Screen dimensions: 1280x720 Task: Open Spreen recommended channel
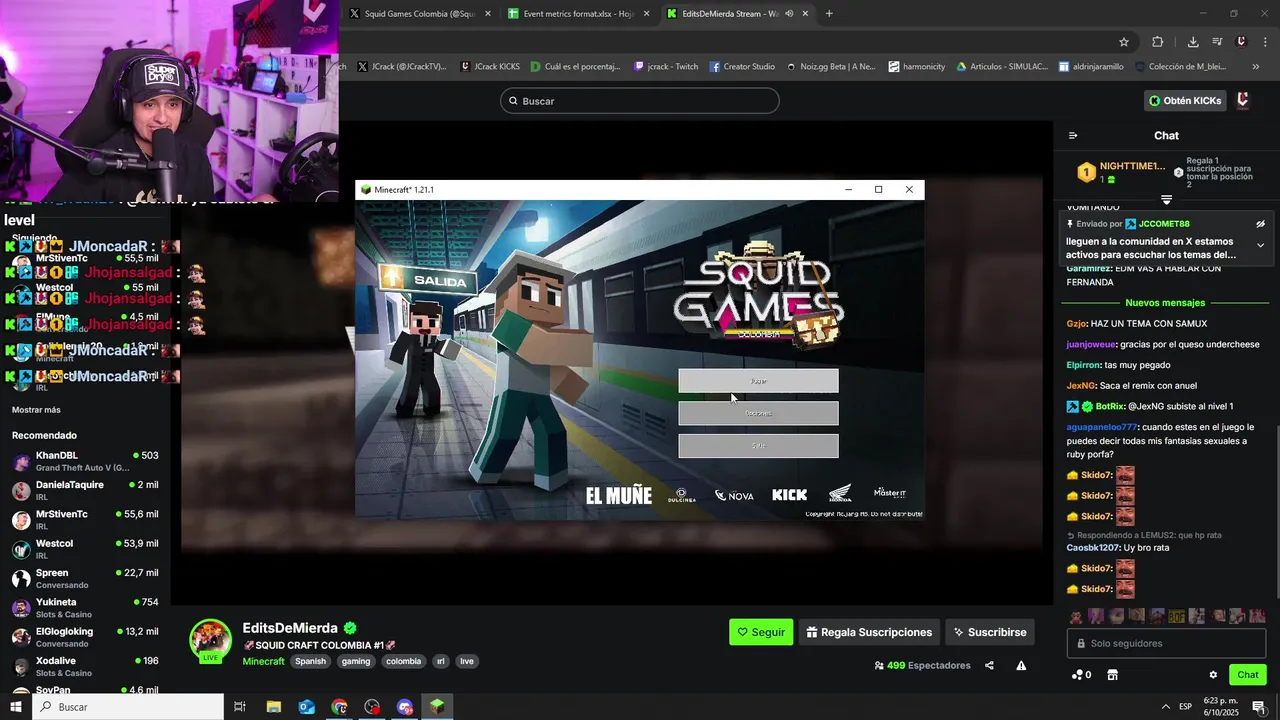click(x=85, y=578)
